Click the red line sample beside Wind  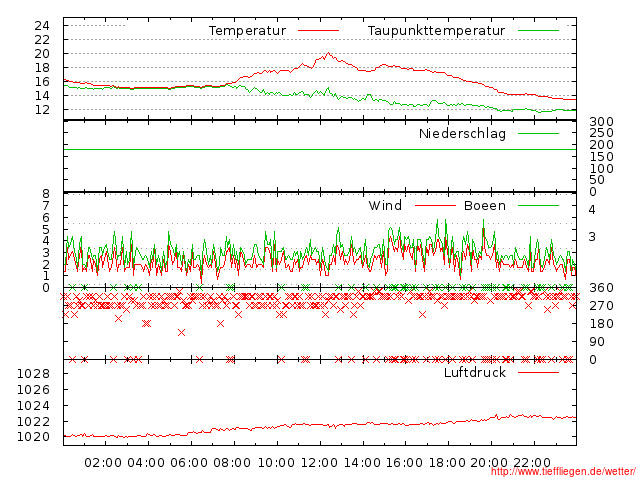pyautogui.click(x=435, y=205)
